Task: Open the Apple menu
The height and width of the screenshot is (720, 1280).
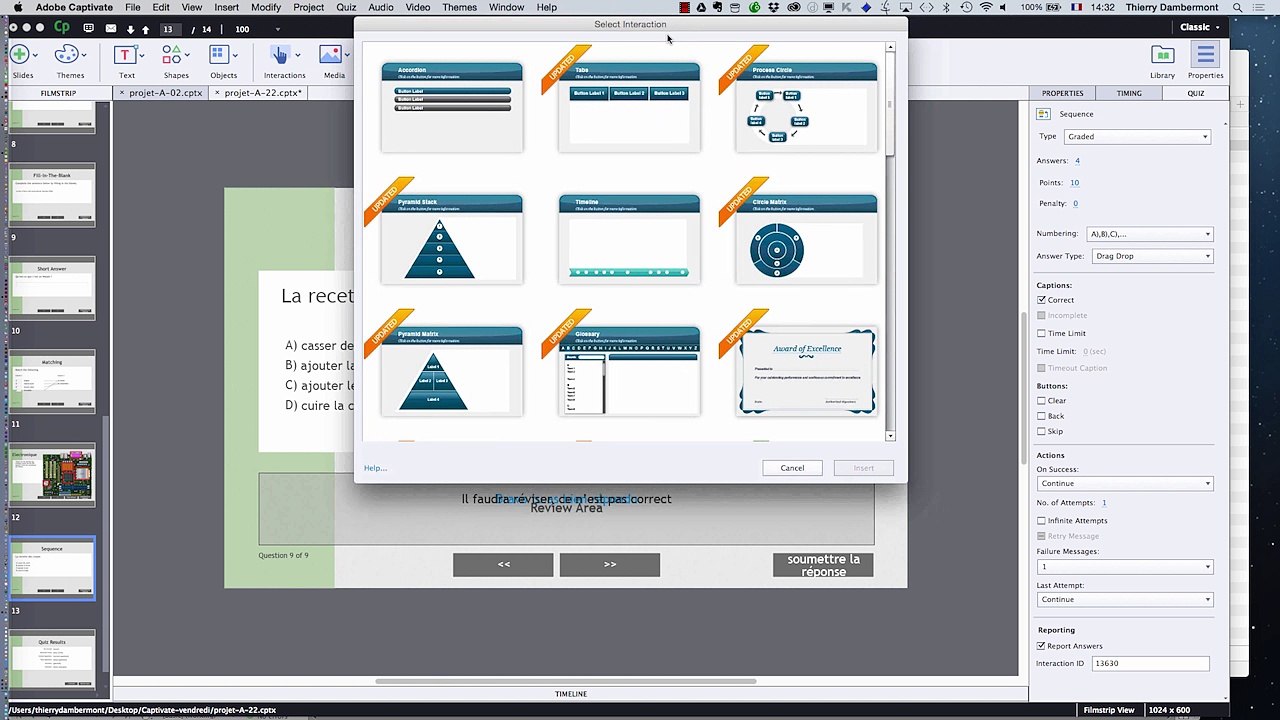Action: [17, 7]
